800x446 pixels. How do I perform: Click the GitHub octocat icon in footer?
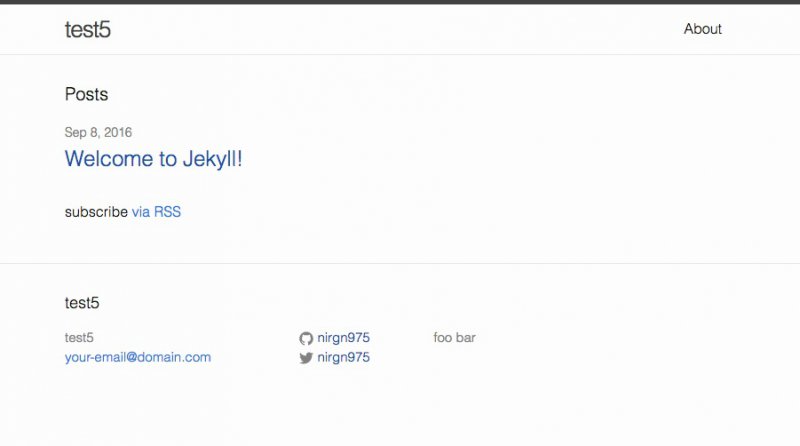(x=306, y=338)
